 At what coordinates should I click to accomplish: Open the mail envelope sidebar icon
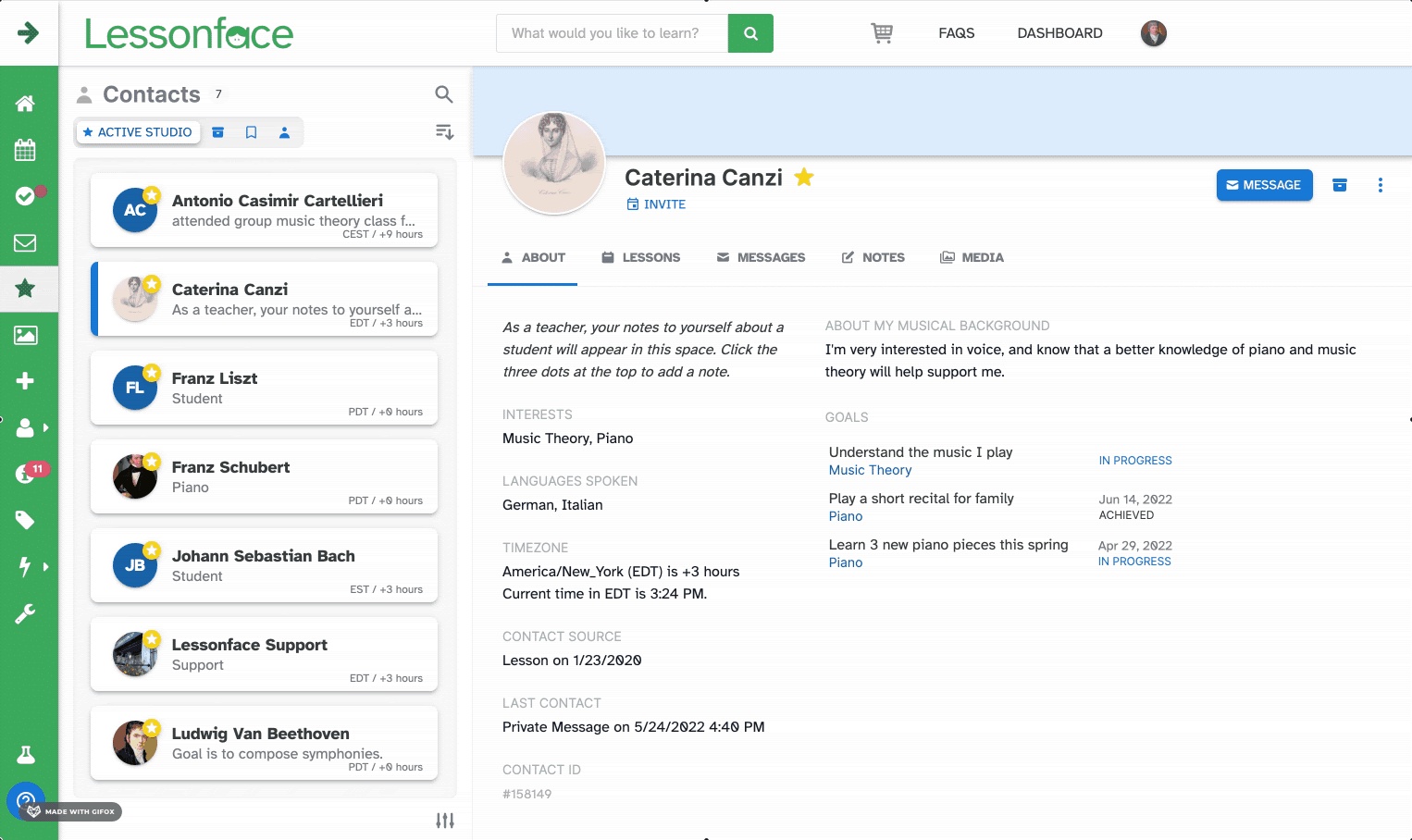click(x=25, y=242)
